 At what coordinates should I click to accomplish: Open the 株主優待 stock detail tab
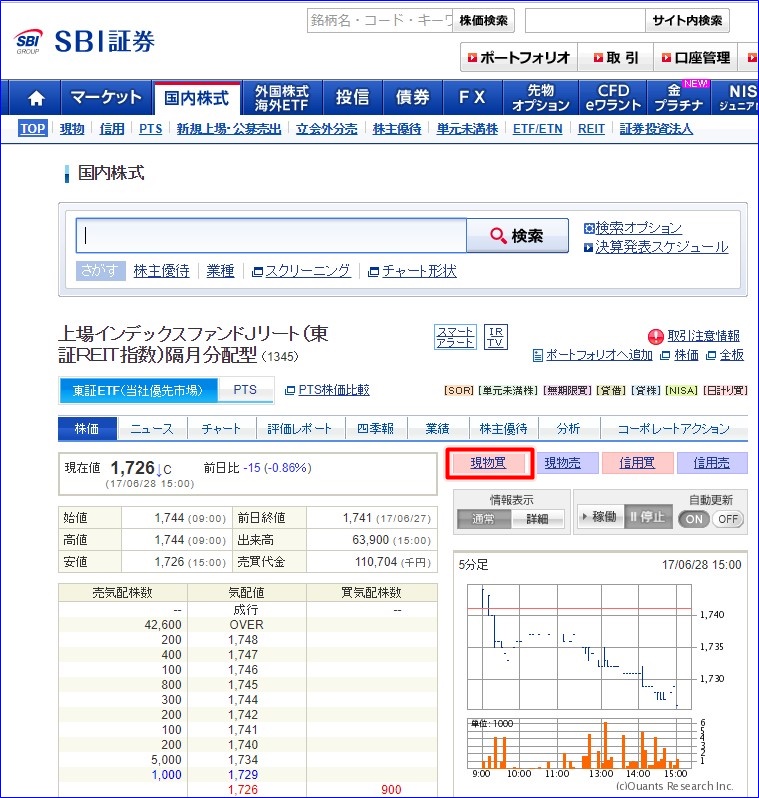tap(503, 429)
